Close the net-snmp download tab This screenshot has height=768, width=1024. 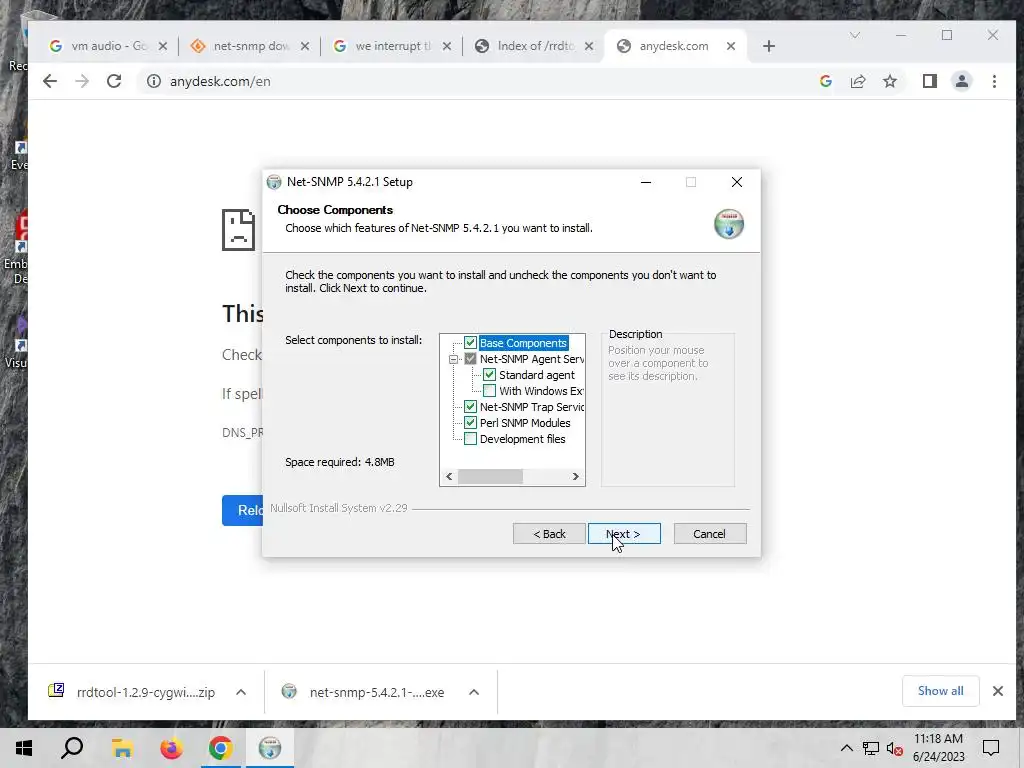click(304, 46)
